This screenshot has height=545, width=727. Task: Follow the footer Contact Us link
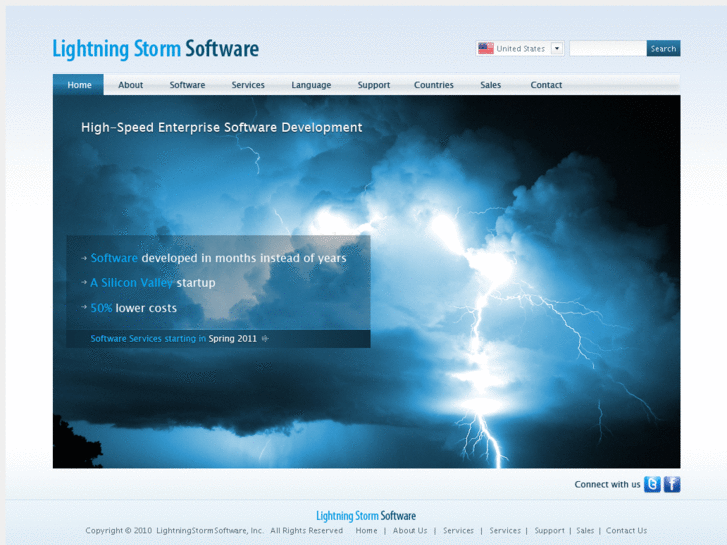[x=626, y=530]
